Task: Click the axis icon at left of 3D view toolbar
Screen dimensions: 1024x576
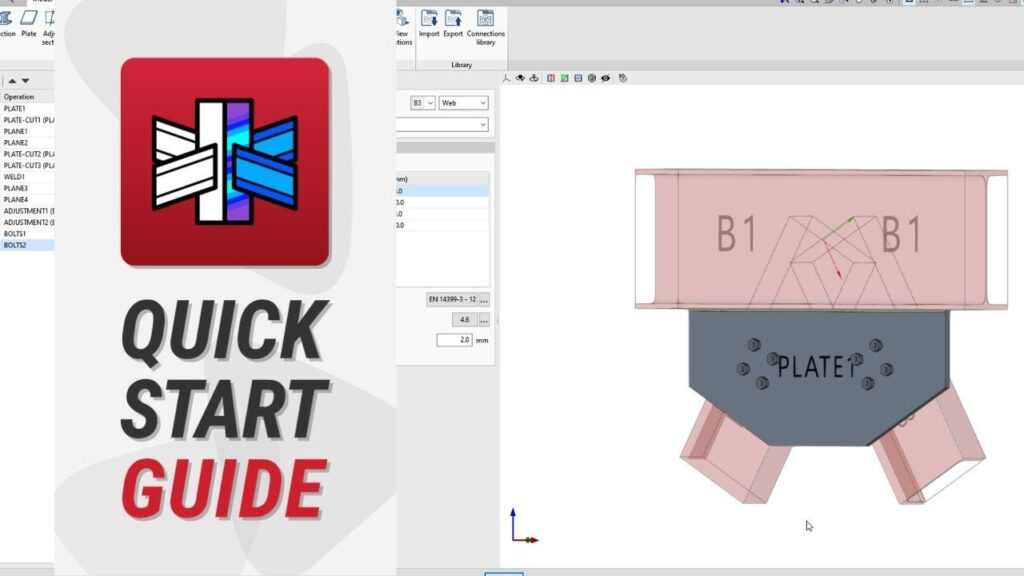Action: [x=506, y=78]
